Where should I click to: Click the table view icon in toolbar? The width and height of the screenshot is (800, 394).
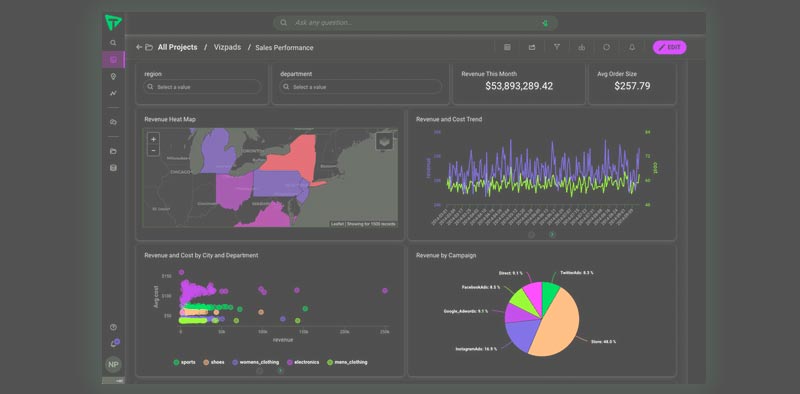click(507, 47)
